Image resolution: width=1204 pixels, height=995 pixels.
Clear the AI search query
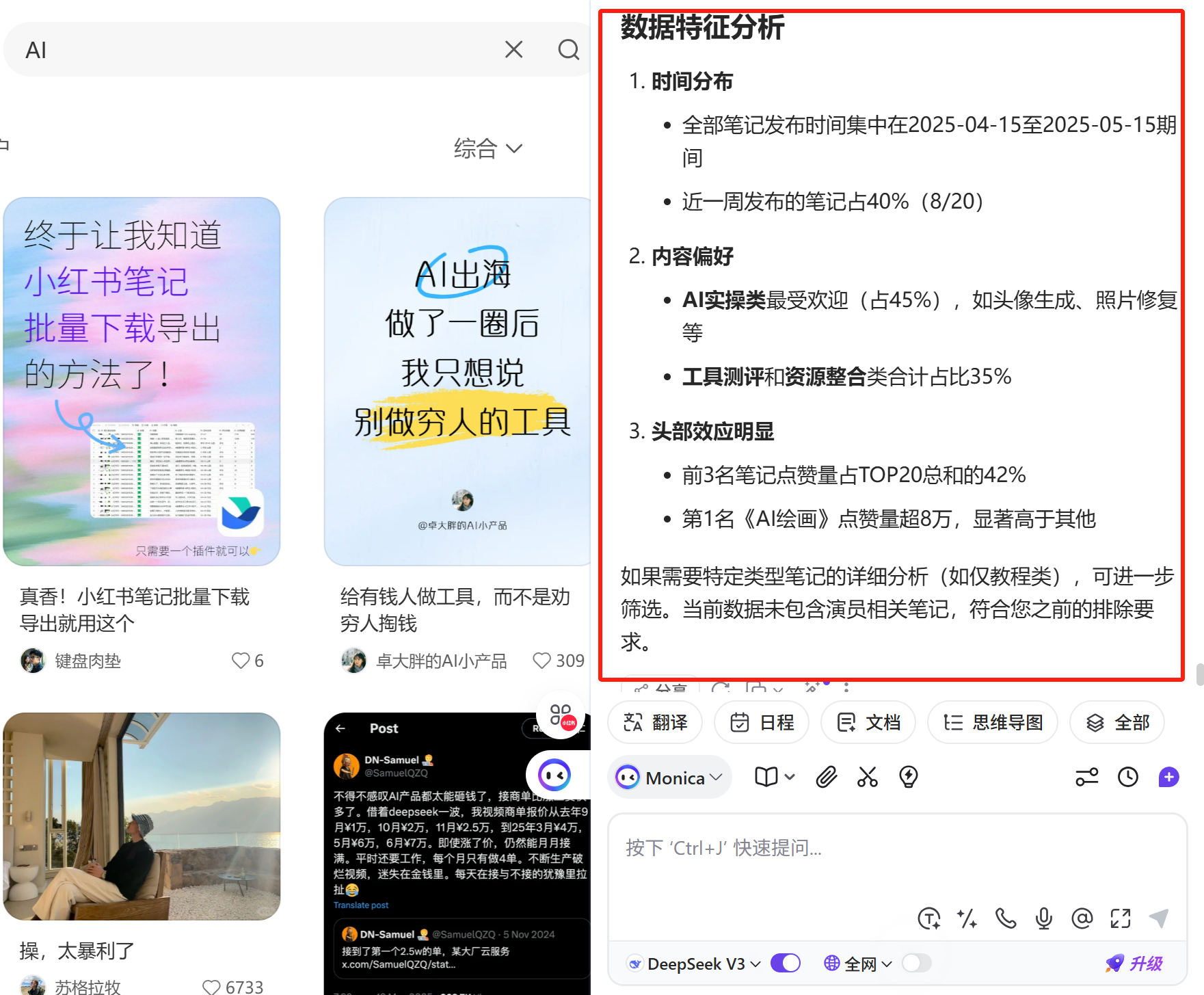click(513, 49)
